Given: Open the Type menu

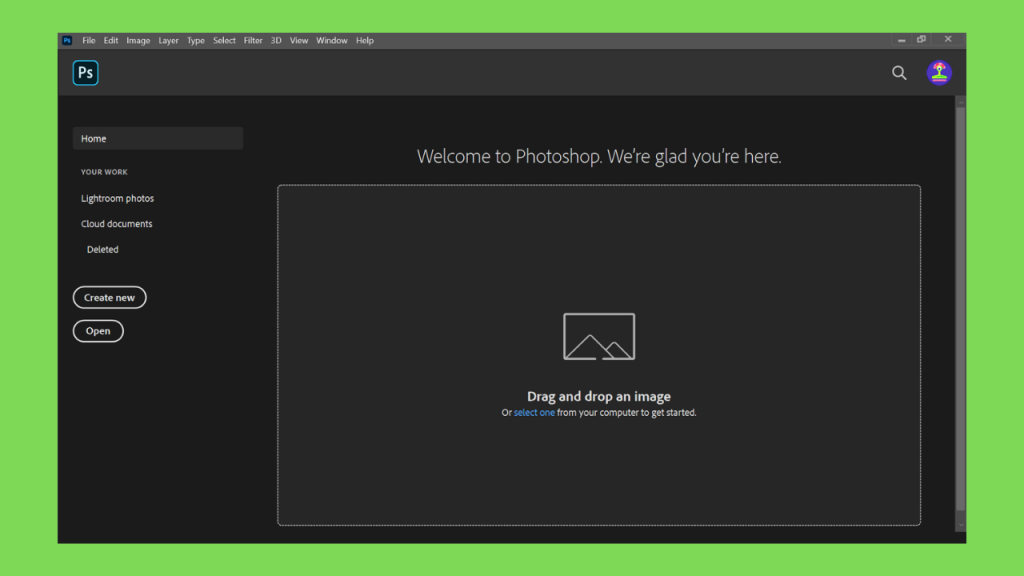Looking at the screenshot, I should tap(196, 40).
